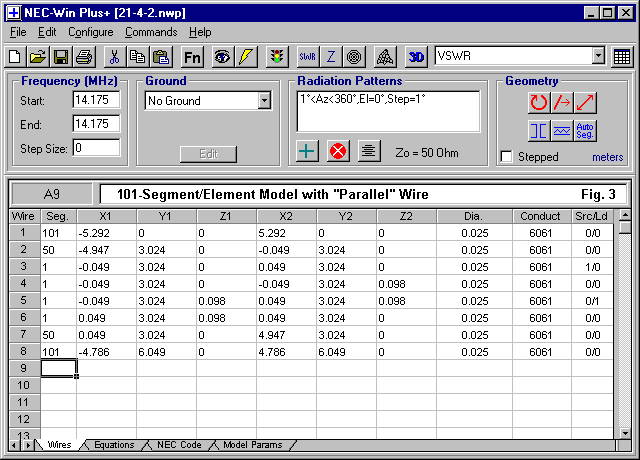The image size is (640, 460).
Task: Click the Fn function toolbar button
Action: (193, 57)
